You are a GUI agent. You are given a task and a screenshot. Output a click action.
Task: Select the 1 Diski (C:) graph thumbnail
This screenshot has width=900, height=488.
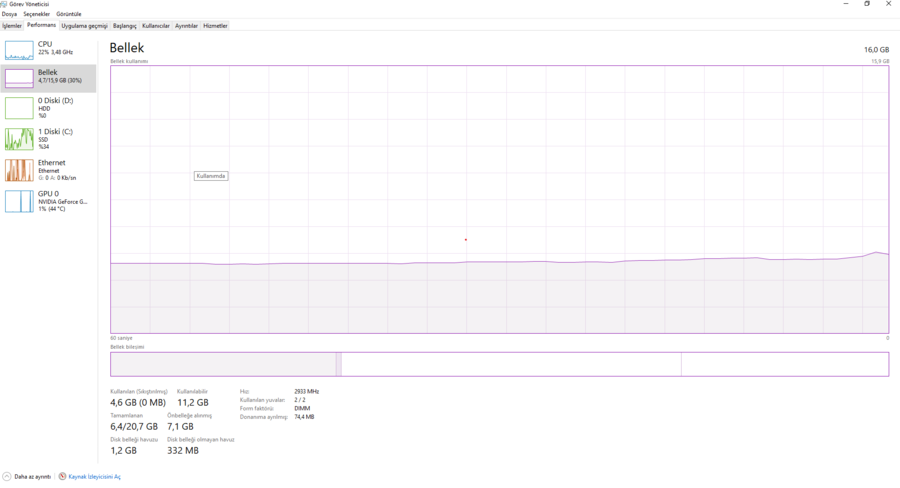click(19, 139)
